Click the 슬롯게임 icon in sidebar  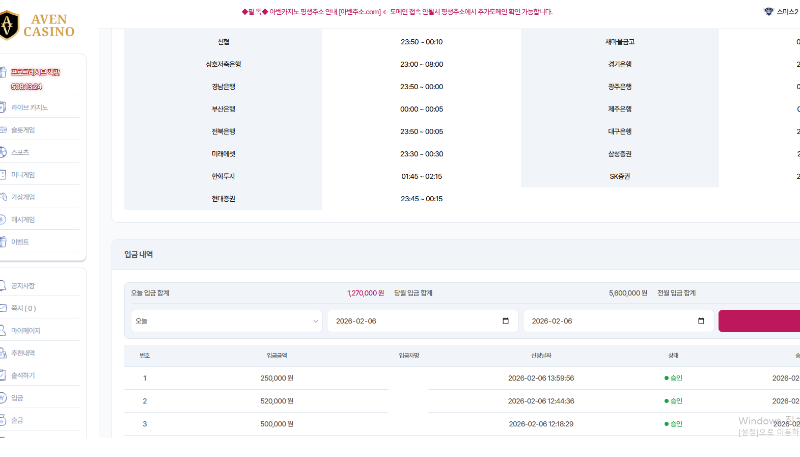point(3,130)
